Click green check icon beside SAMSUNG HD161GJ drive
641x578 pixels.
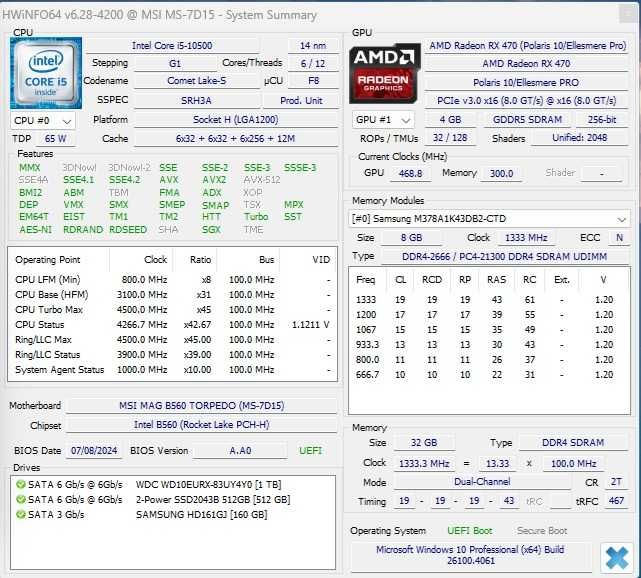tap(20, 514)
